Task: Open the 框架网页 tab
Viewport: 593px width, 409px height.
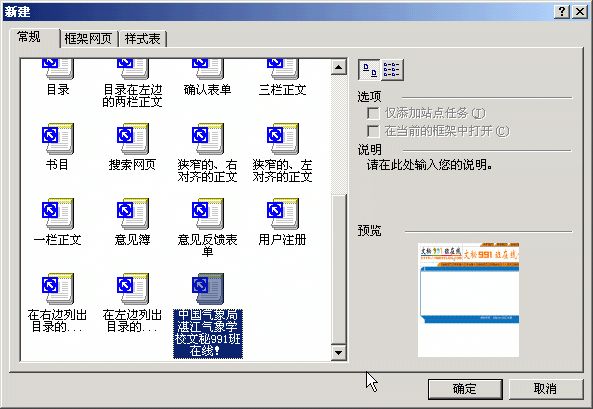Action: 88,39
